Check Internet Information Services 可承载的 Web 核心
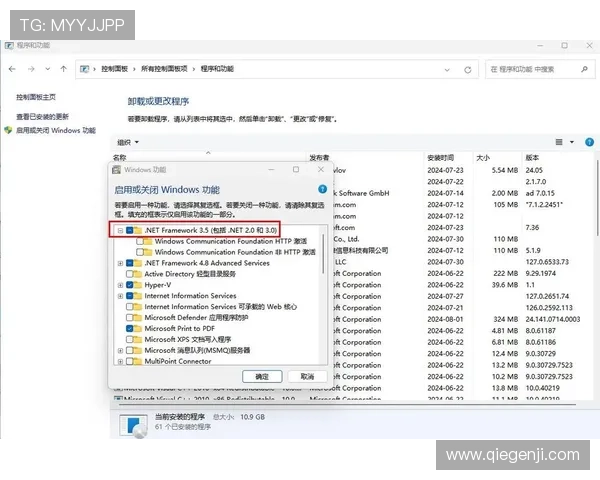This screenshot has height=480, width=600. 129,307
